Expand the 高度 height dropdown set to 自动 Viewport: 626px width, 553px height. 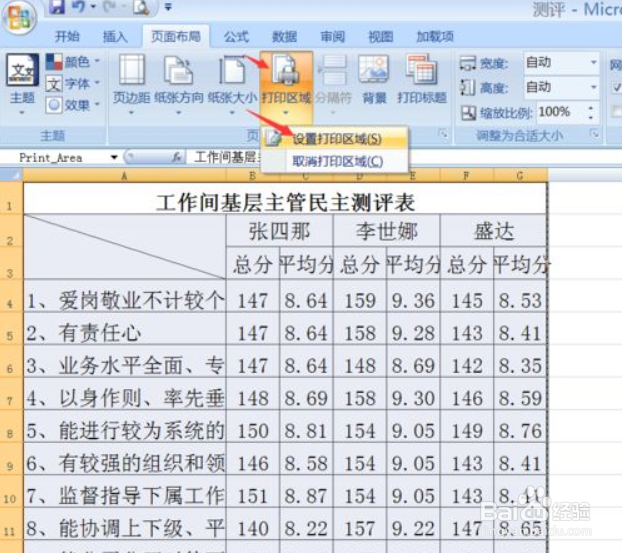pyautogui.click(x=593, y=87)
